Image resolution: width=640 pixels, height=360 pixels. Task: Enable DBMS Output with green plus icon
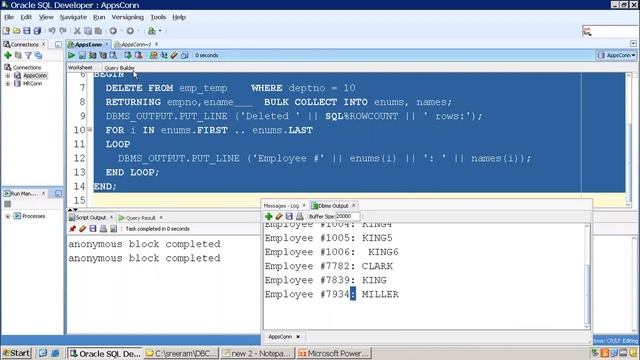pos(269,216)
